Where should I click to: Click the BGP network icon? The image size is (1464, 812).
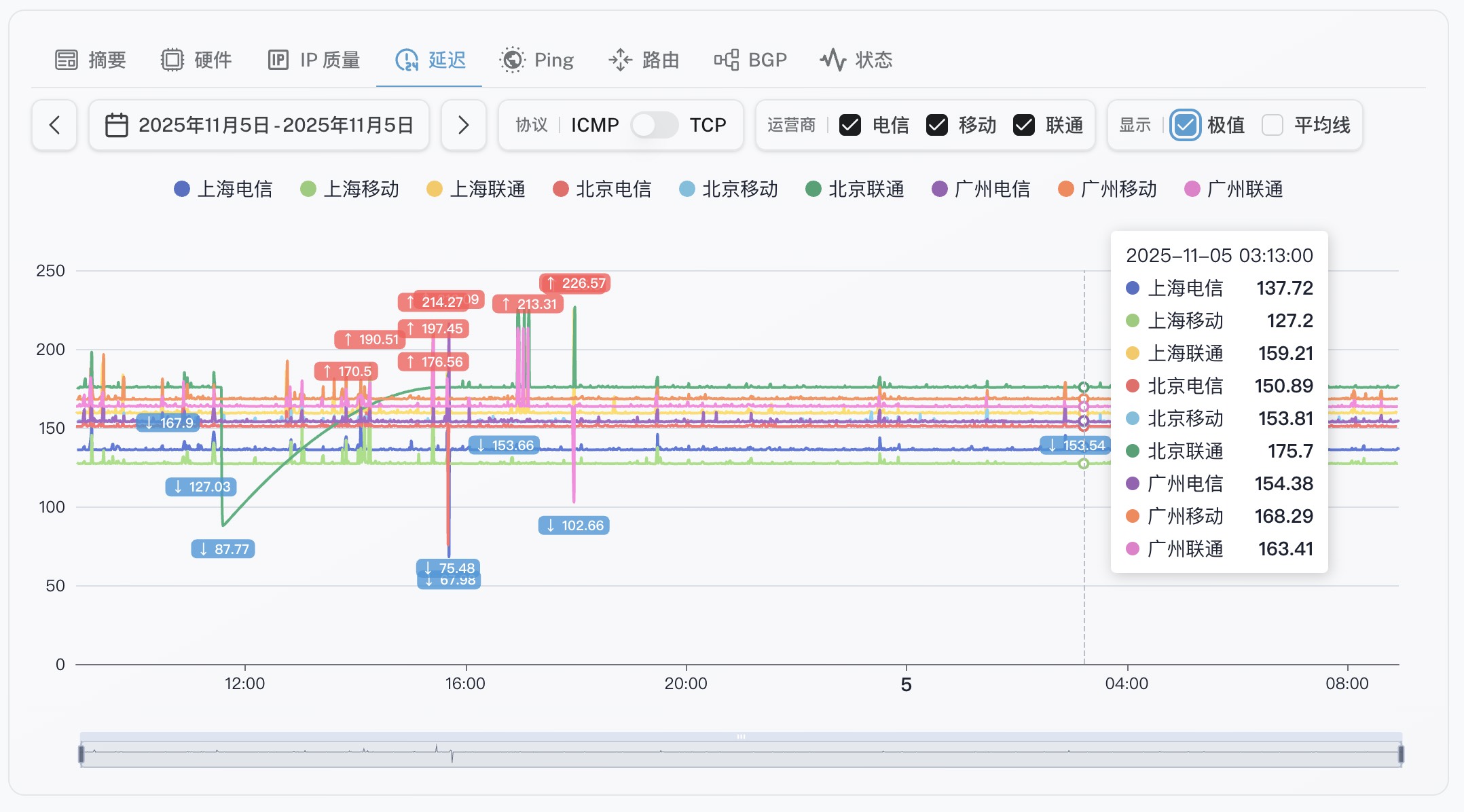[726, 60]
